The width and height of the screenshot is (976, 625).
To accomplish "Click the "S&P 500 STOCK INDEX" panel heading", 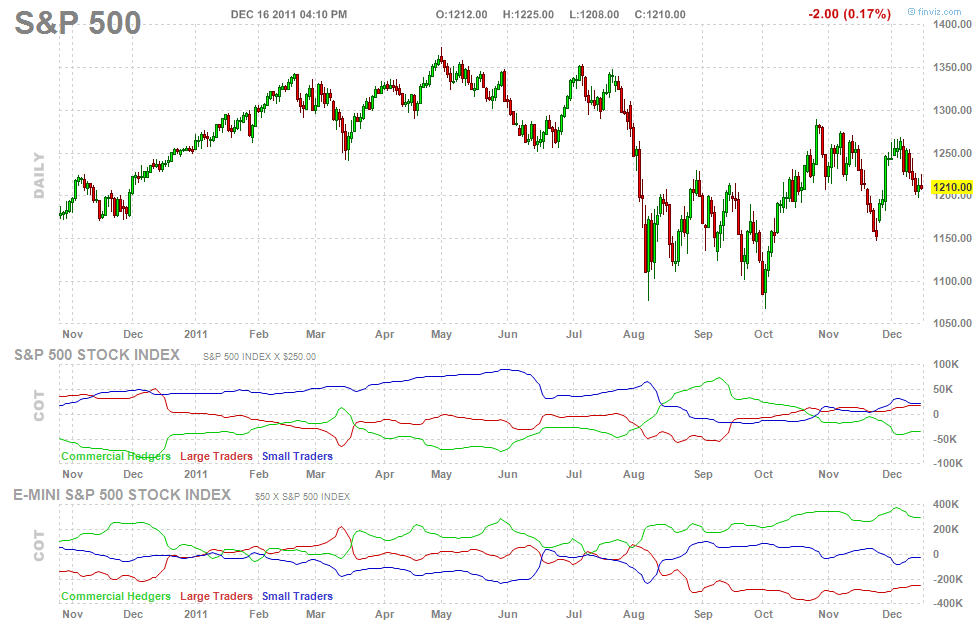I will [97, 355].
